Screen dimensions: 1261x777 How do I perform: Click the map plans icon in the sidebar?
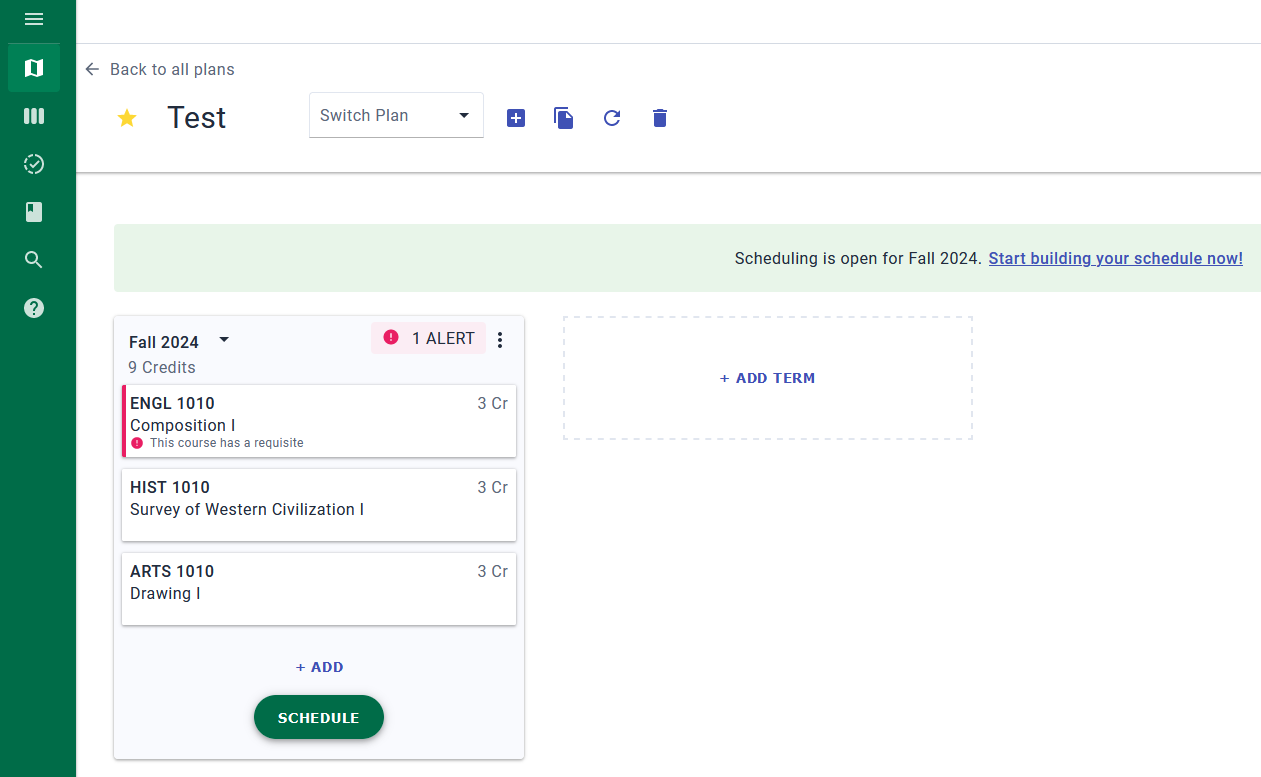click(34, 68)
